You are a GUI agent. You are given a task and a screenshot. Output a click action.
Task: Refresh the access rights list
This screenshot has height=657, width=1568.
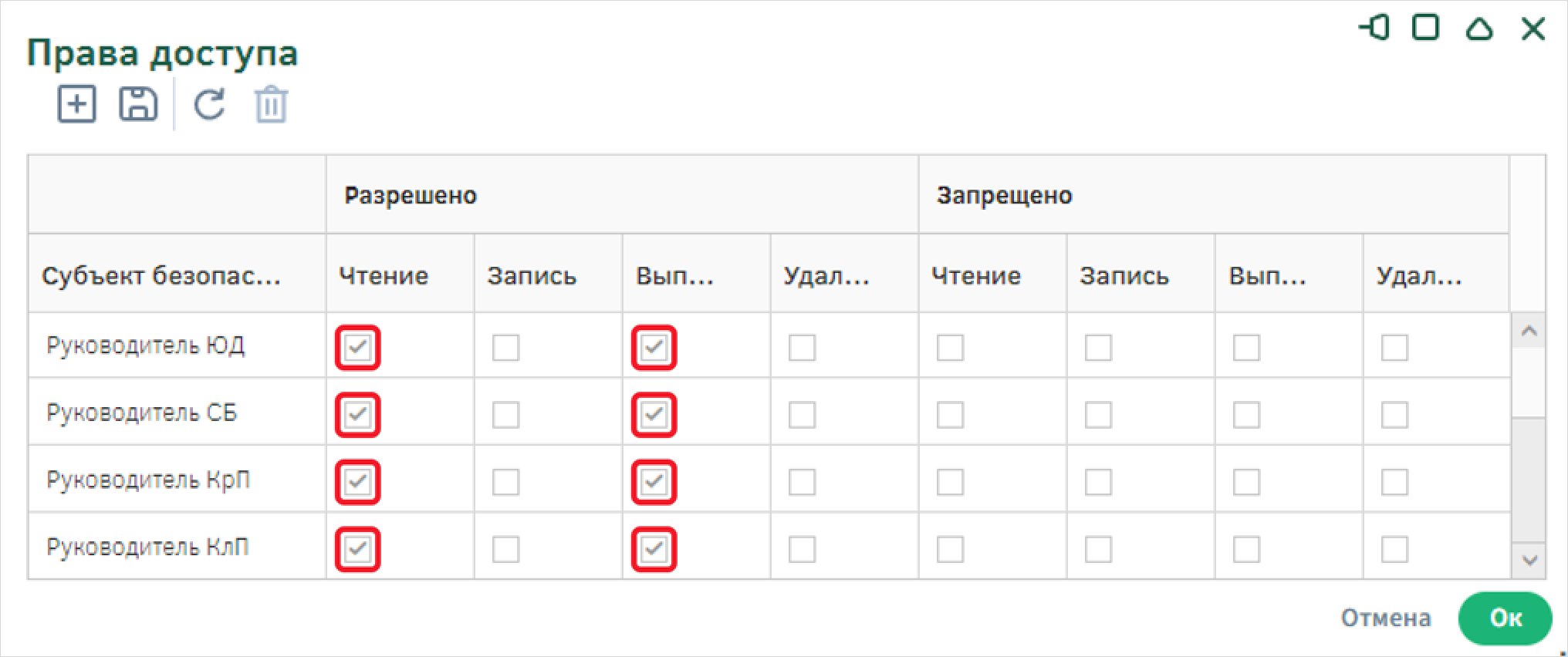tap(209, 105)
